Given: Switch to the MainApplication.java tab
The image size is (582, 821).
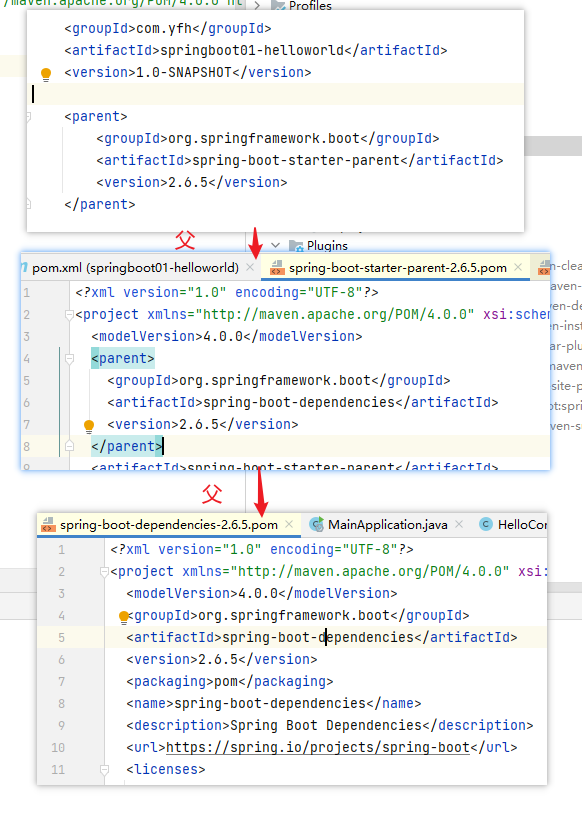Looking at the screenshot, I should 387,525.
